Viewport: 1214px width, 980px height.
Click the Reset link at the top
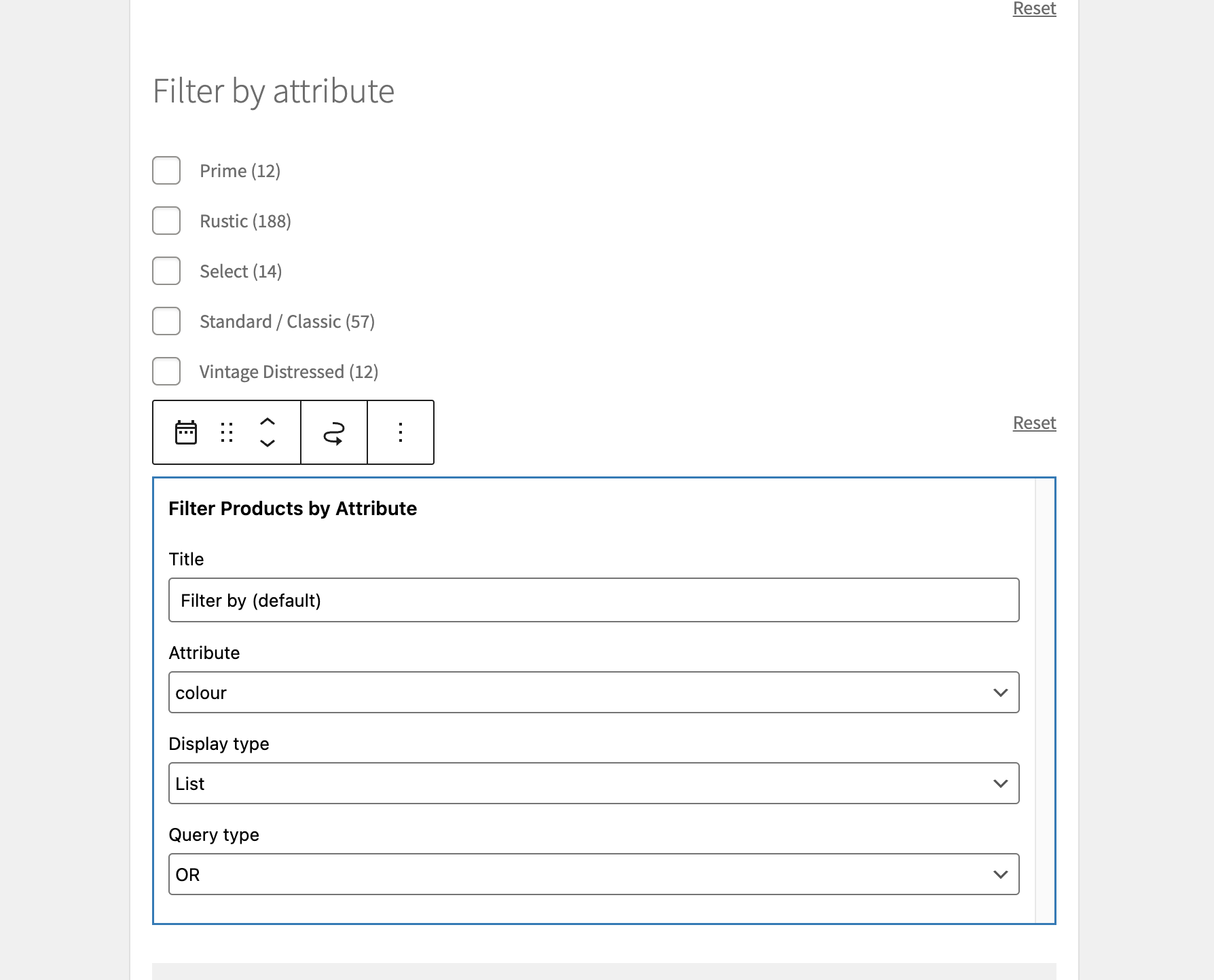point(1034,8)
